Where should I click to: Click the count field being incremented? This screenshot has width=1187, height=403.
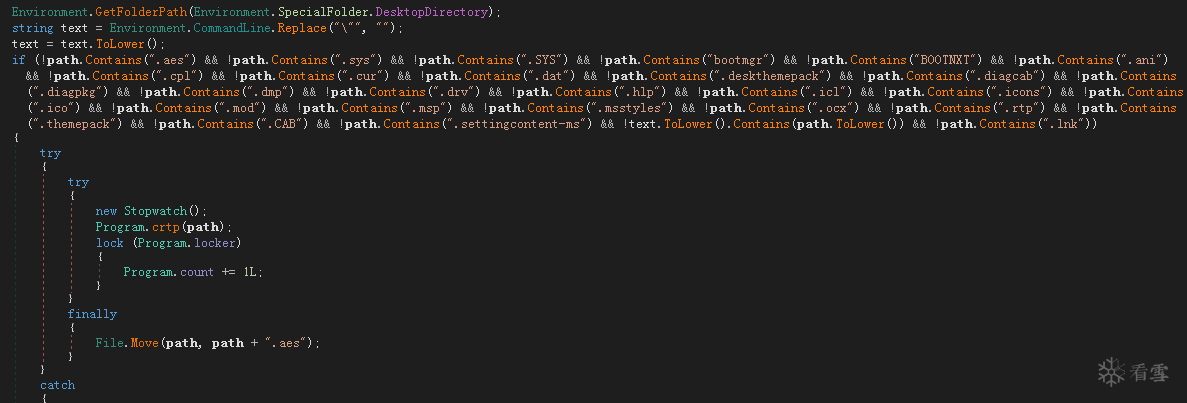(x=197, y=271)
